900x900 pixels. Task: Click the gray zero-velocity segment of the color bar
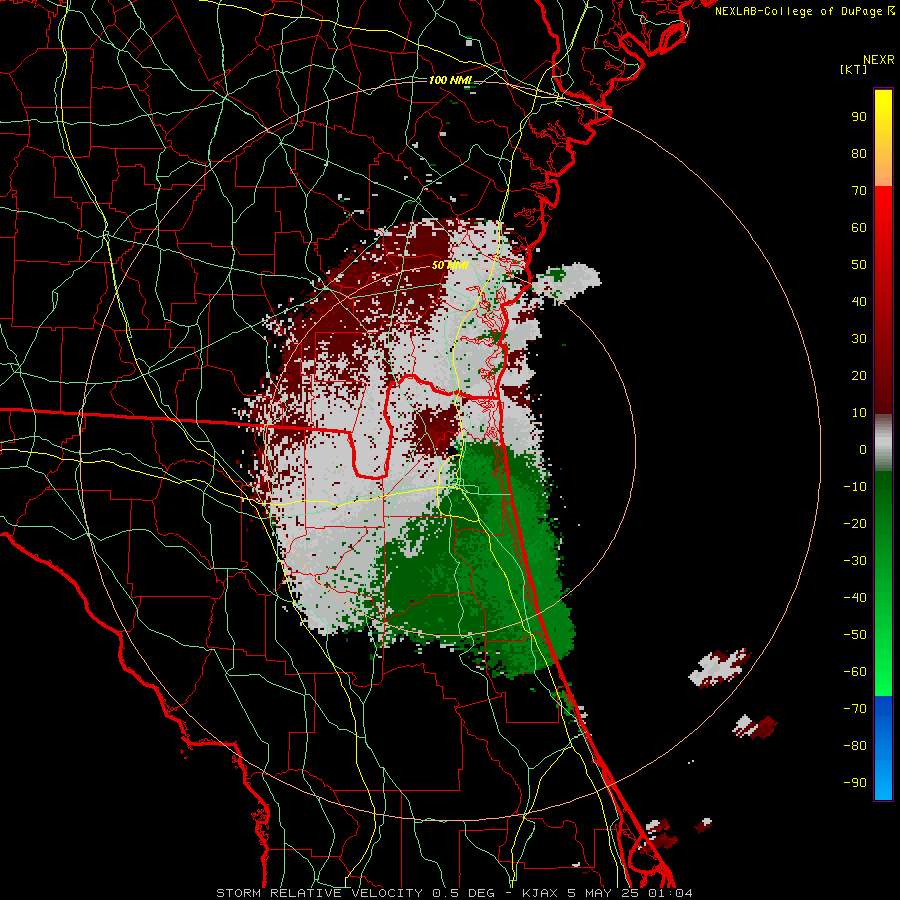883,442
